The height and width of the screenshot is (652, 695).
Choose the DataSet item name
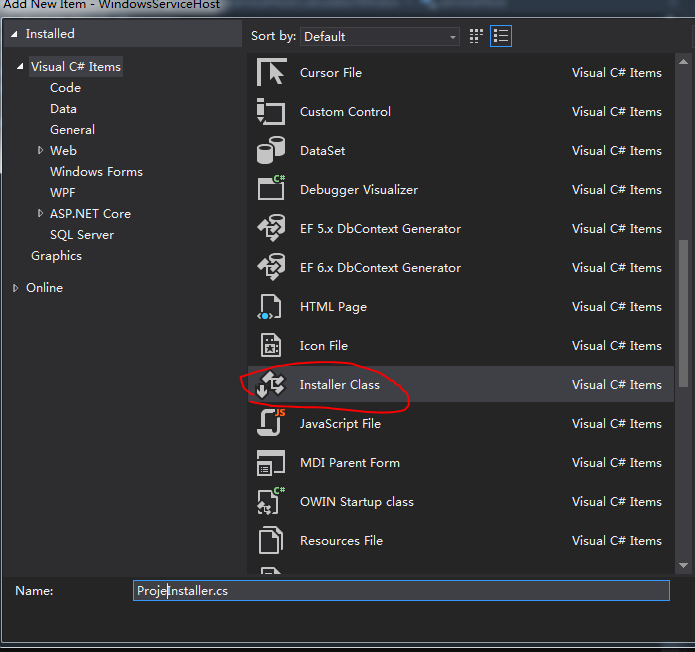[x=323, y=151]
